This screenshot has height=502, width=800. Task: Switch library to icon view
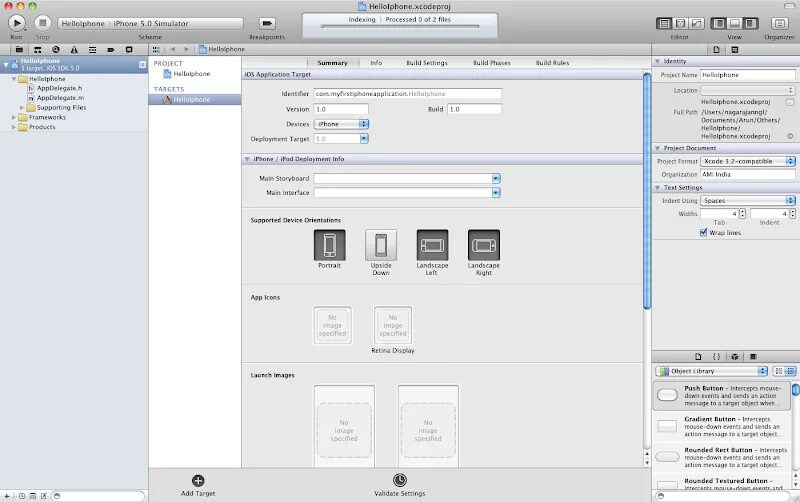pos(779,371)
